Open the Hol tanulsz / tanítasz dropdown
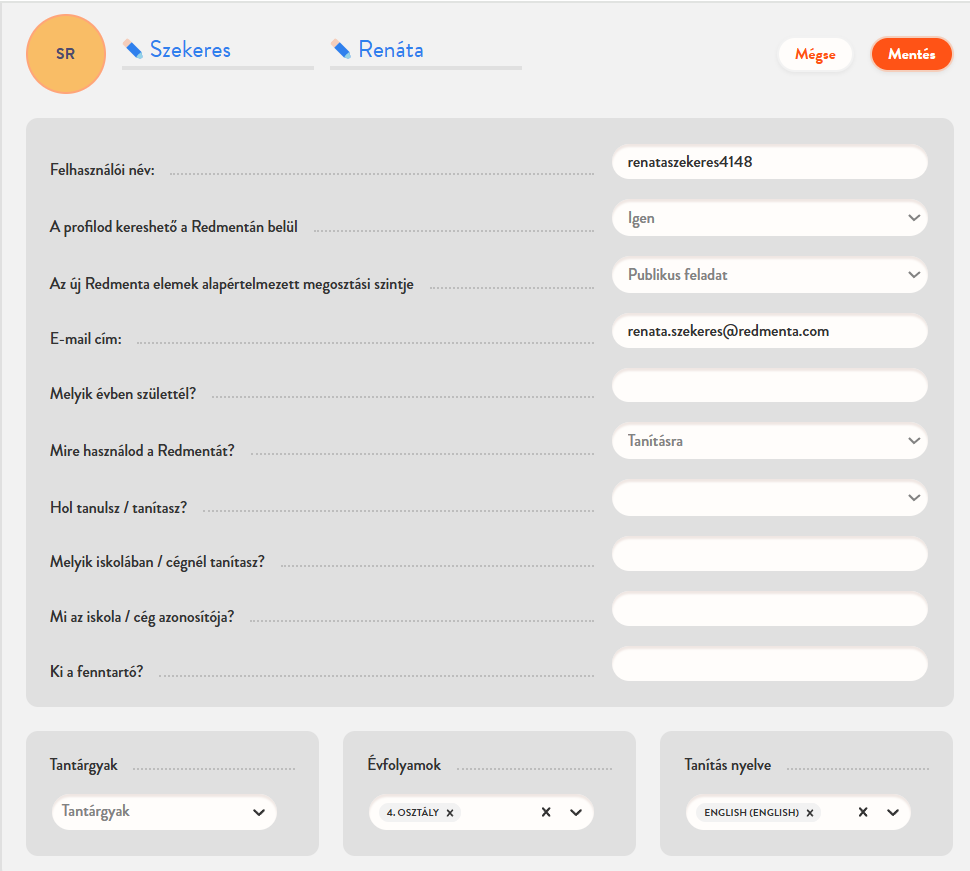970x871 pixels. coord(769,497)
